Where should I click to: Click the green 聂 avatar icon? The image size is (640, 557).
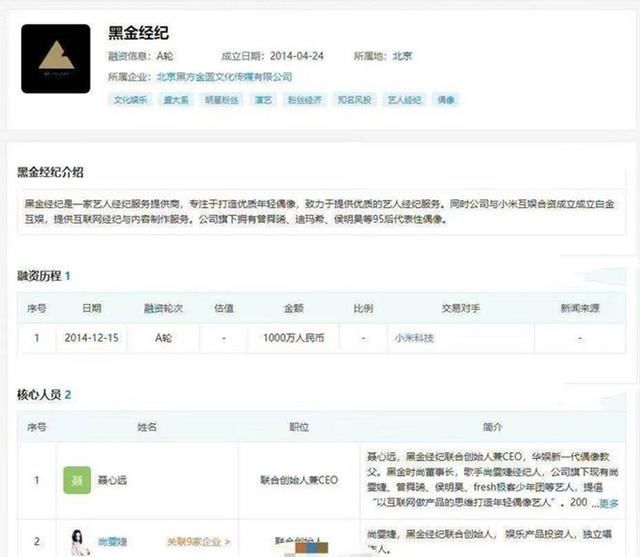click(77, 480)
